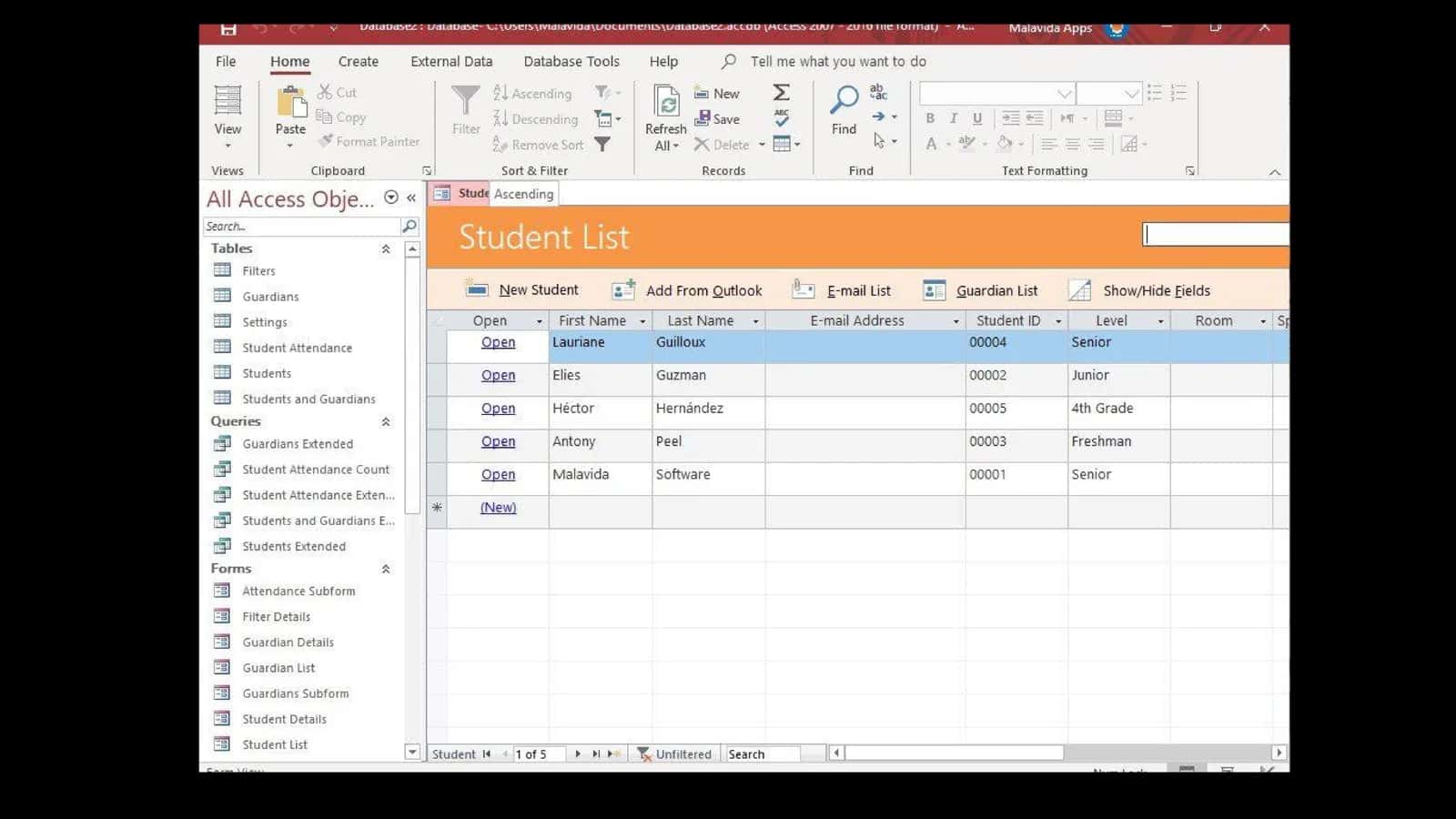
Task: Open E-mail Address column dropdown
Action: click(x=955, y=321)
